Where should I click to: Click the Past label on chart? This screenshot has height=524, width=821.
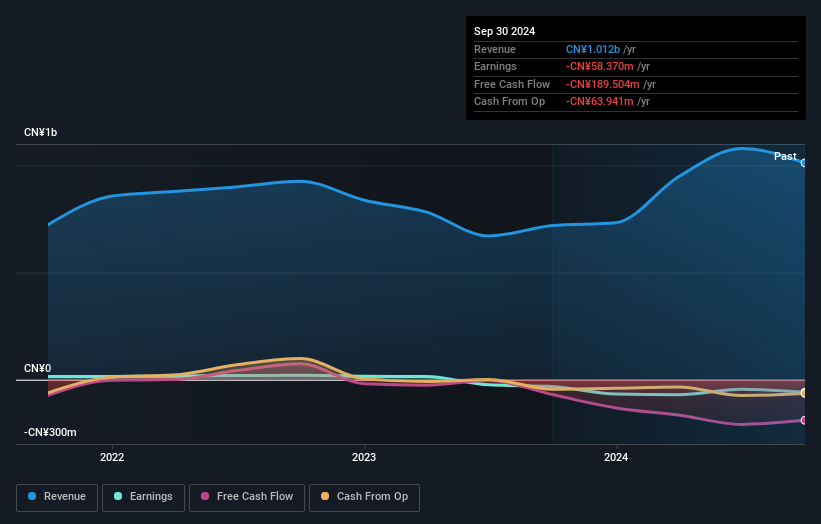coord(785,156)
